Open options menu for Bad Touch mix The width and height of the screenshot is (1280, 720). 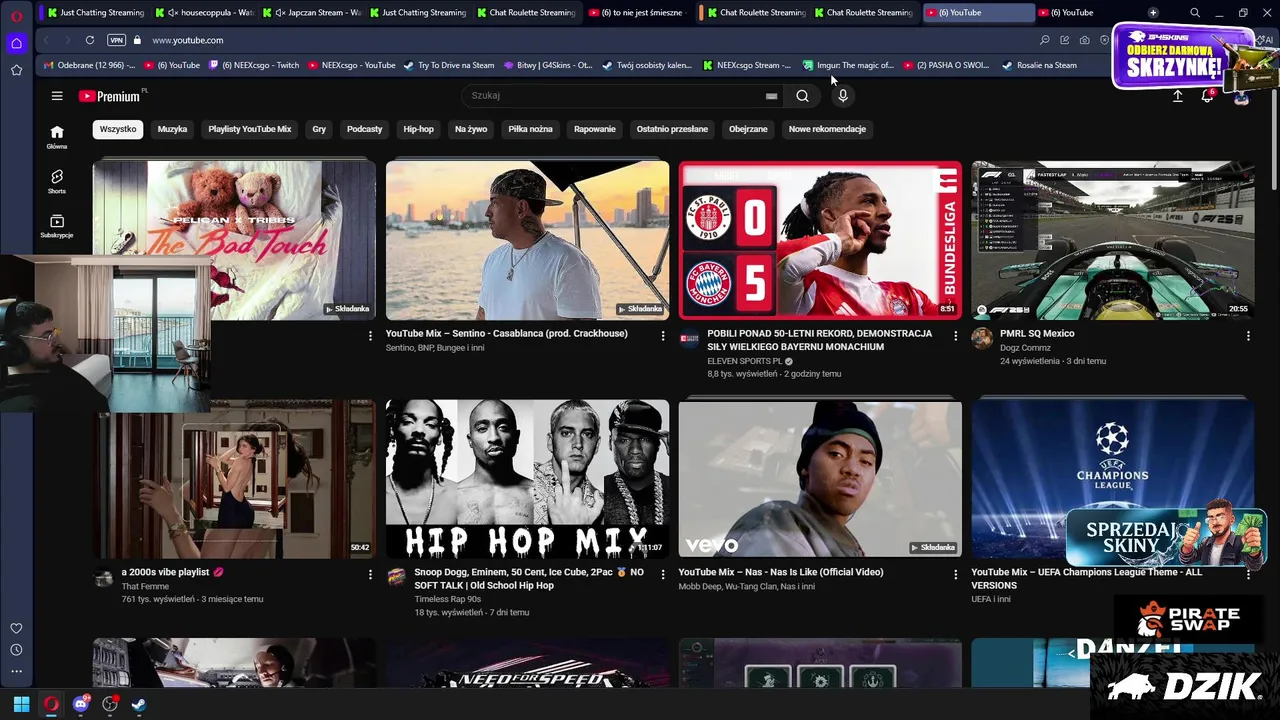point(370,336)
